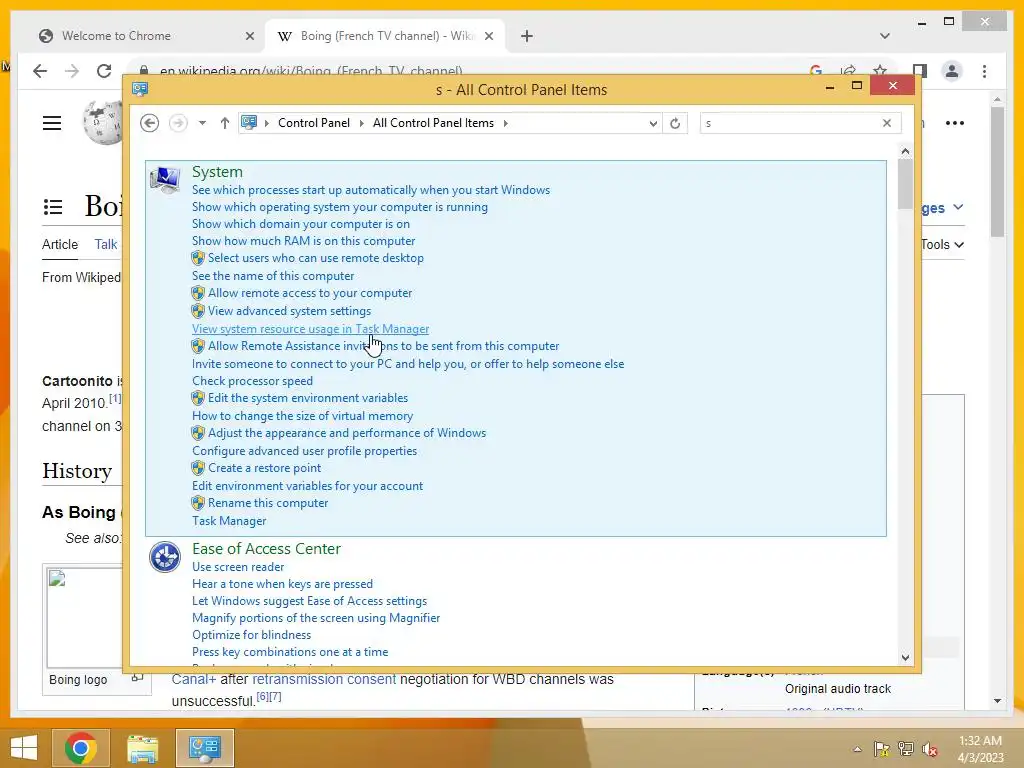Open Windows Start button
The image size is (1024, 768).
pyautogui.click(x=24, y=748)
